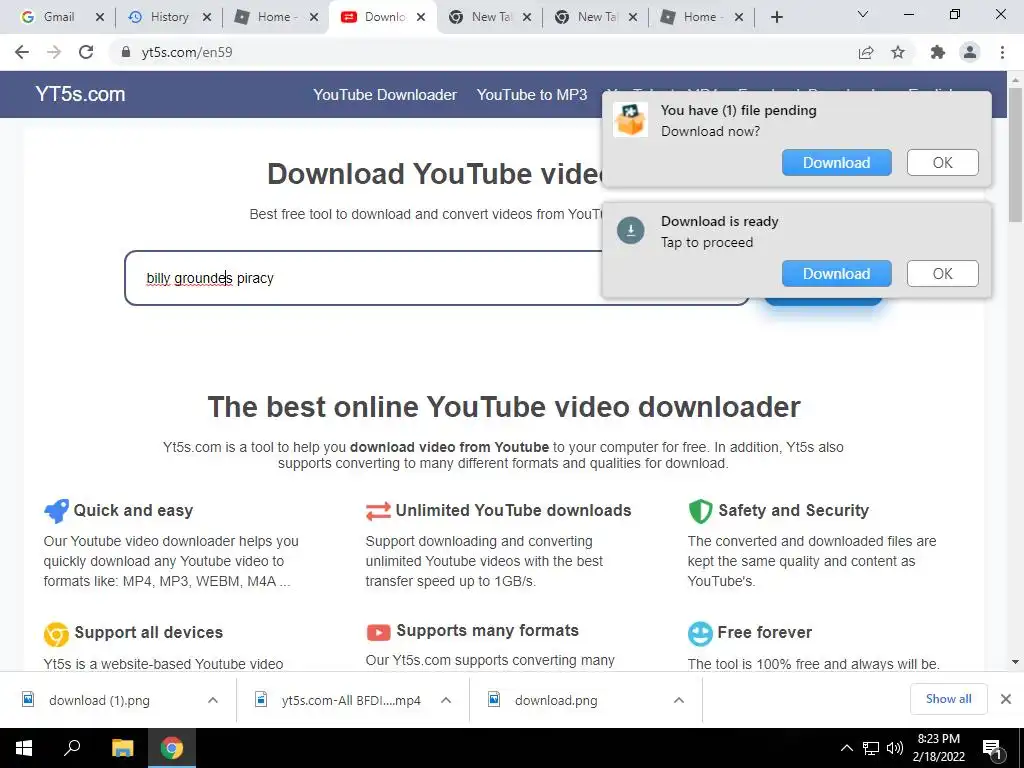
Task: Close the active Download tab
Action: 421,17
